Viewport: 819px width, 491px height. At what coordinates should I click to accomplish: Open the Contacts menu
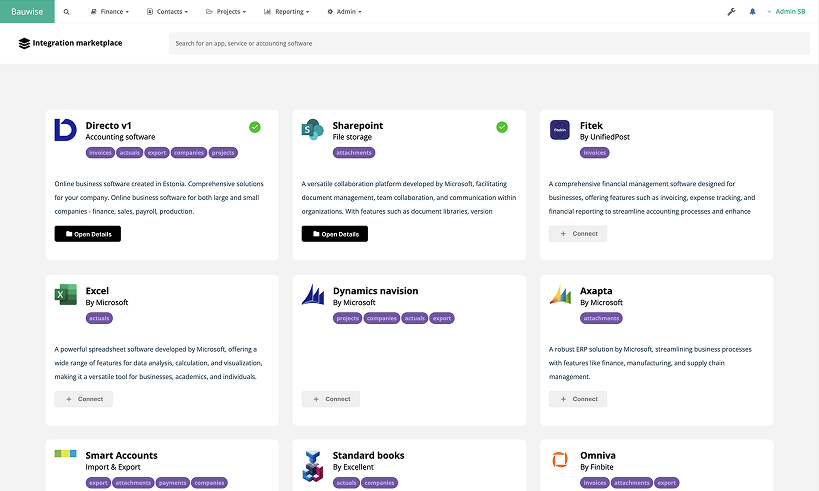pyautogui.click(x=168, y=12)
